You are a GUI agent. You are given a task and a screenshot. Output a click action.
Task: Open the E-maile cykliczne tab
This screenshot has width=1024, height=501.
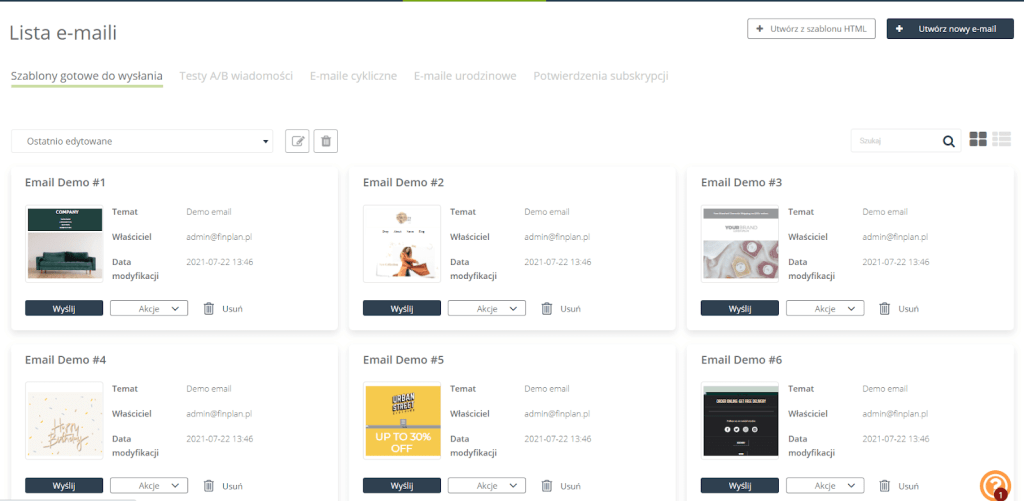353,76
